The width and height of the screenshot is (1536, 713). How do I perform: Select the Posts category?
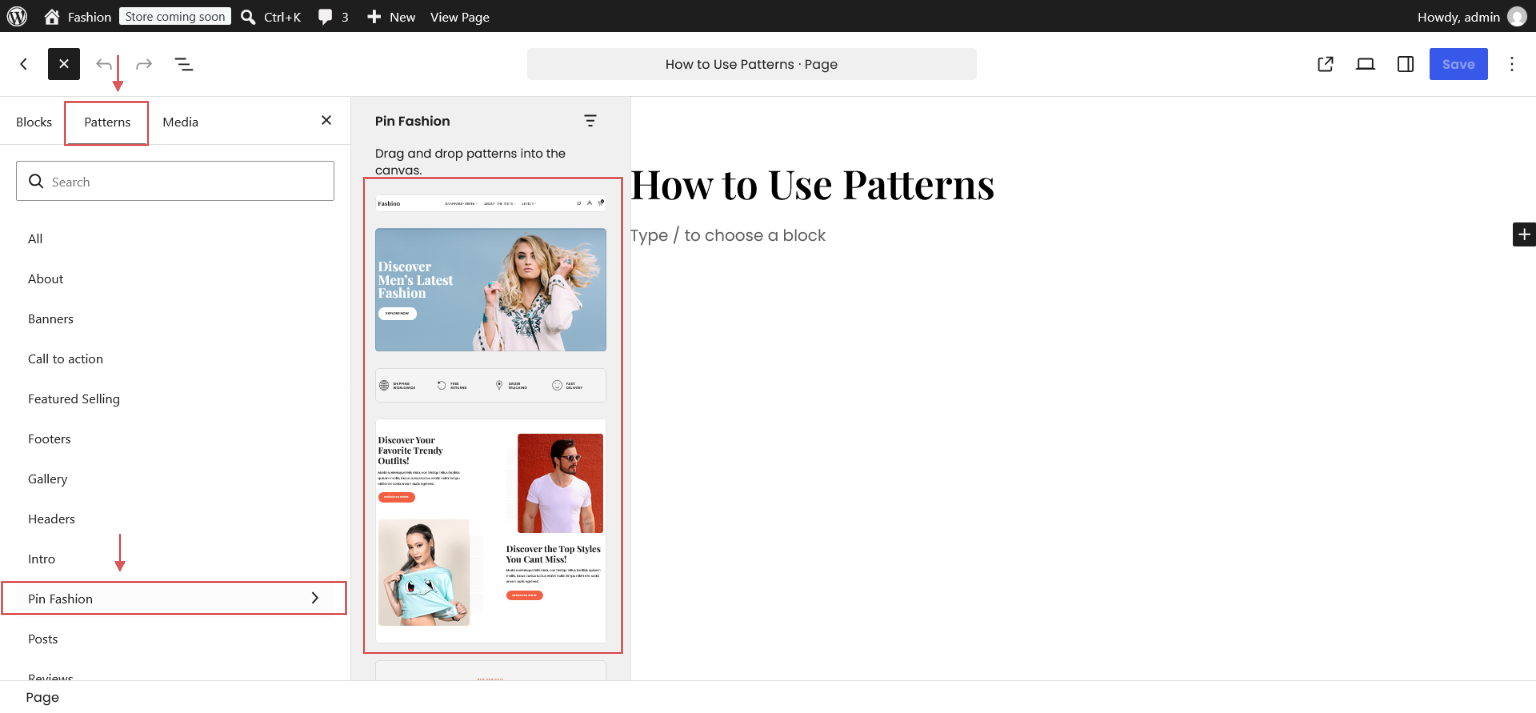pyautogui.click(x=175, y=639)
